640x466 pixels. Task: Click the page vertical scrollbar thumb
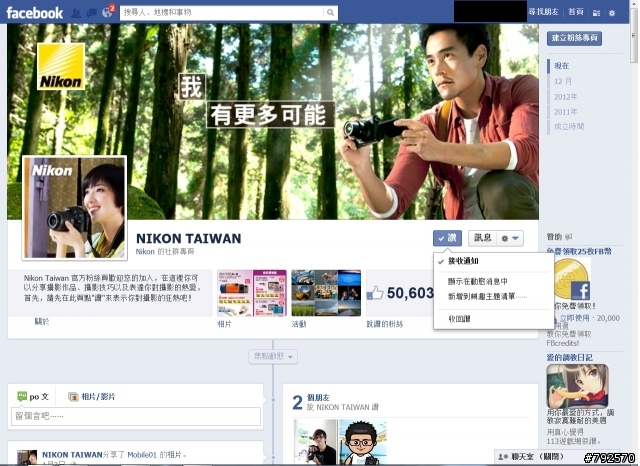click(x=633, y=37)
